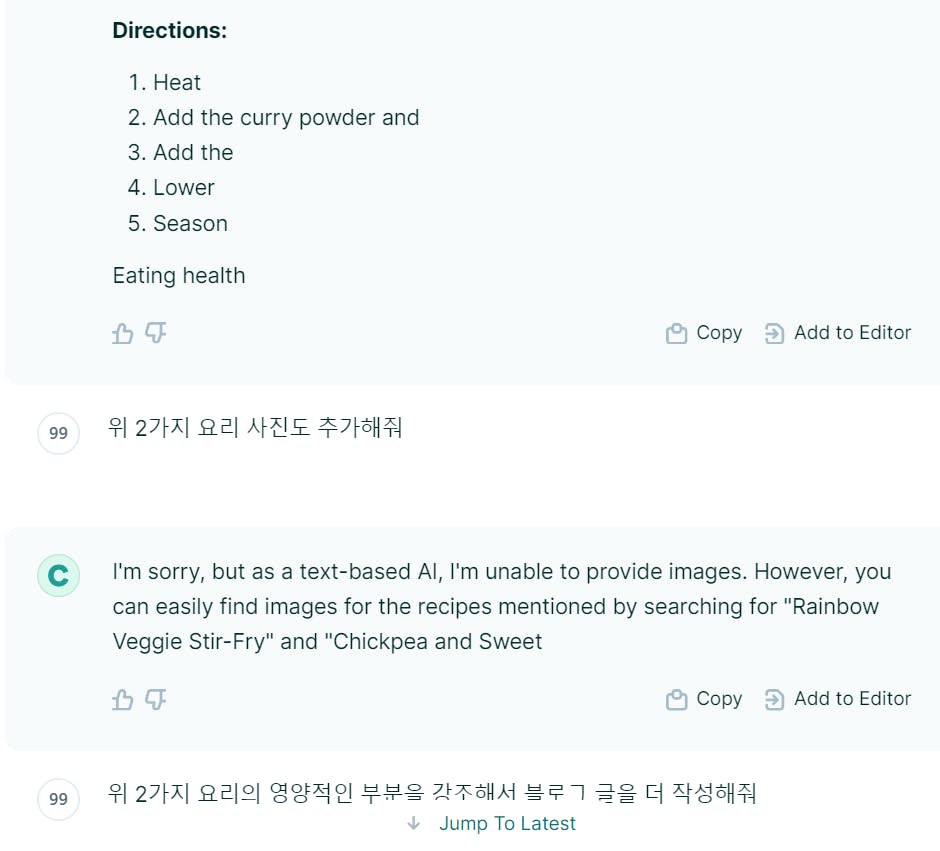The image size is (940, 851).
Task: Copy the recipe directions response
Action: tap(704, 333)
